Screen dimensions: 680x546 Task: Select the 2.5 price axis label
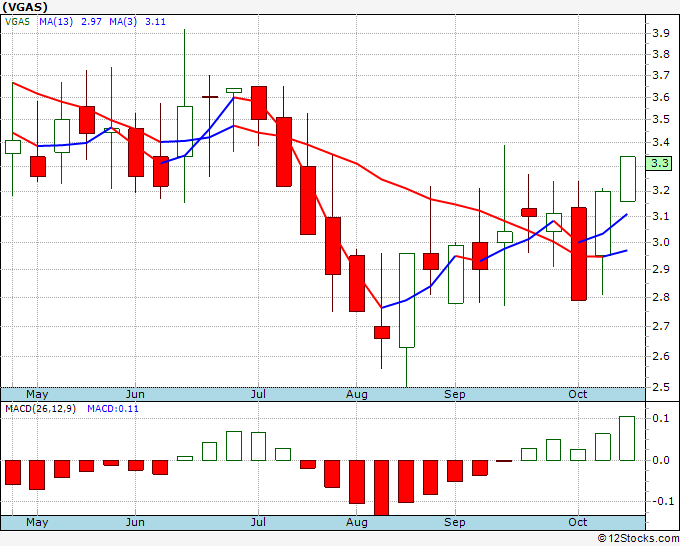660,387
